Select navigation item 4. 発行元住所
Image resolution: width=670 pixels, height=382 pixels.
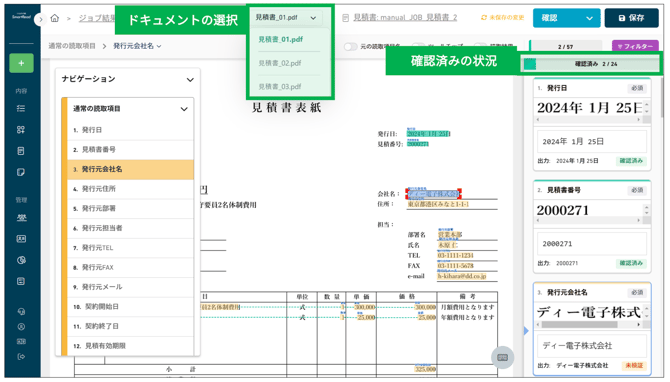[131, 189]
